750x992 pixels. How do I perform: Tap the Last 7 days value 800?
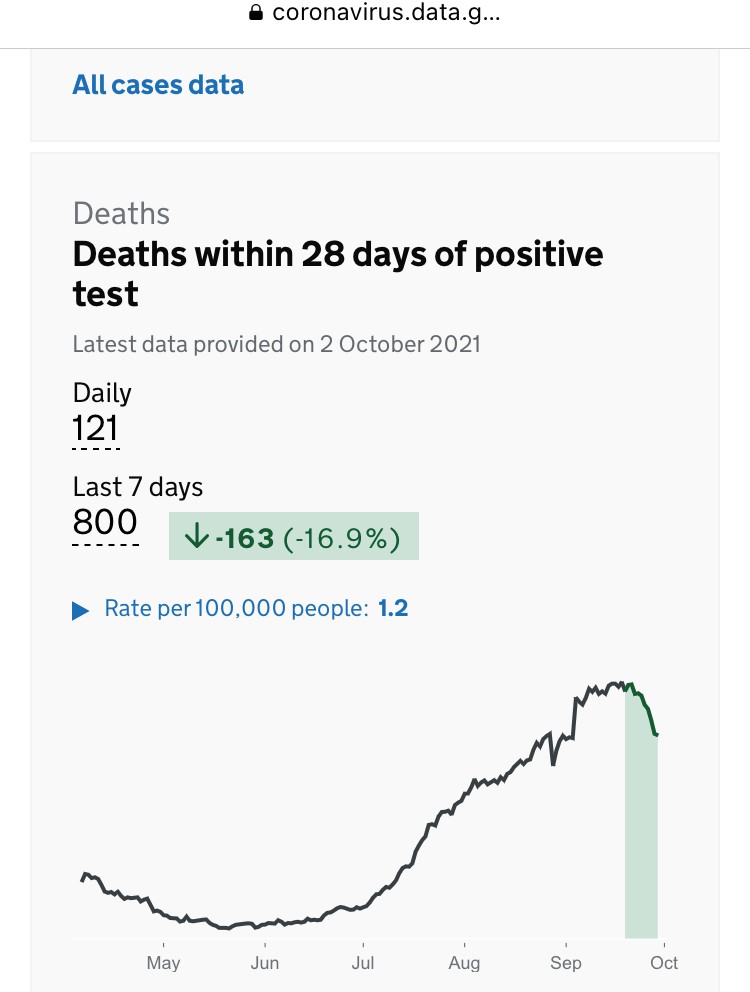[105, 523]
